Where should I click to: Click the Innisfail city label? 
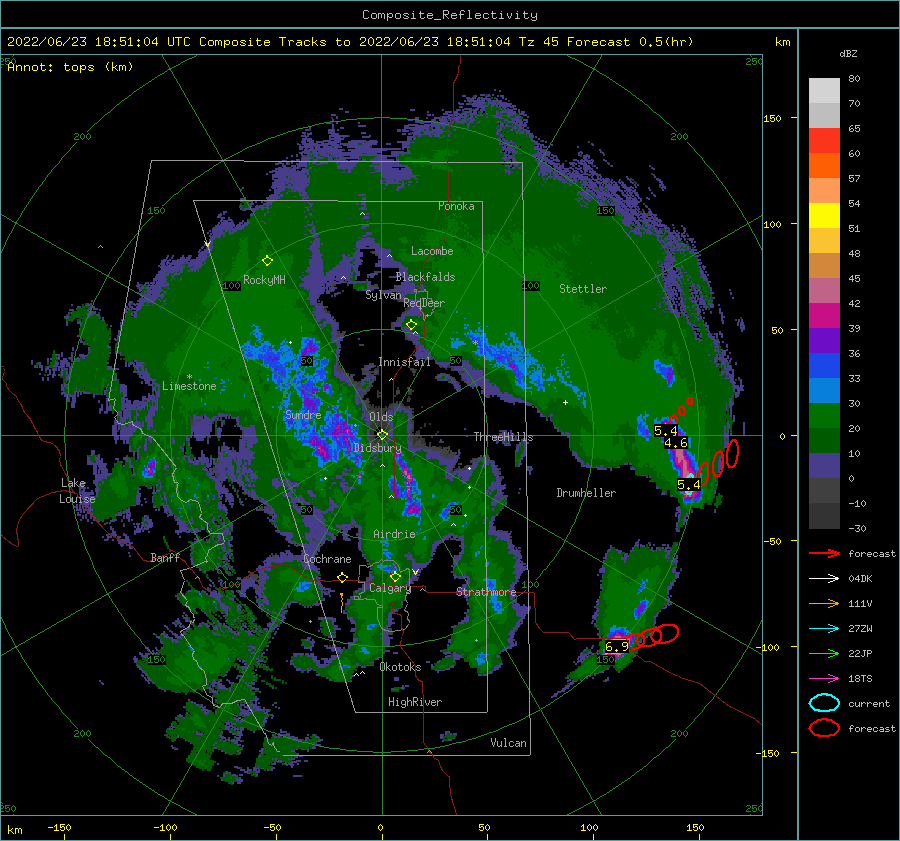pos(404,362)
